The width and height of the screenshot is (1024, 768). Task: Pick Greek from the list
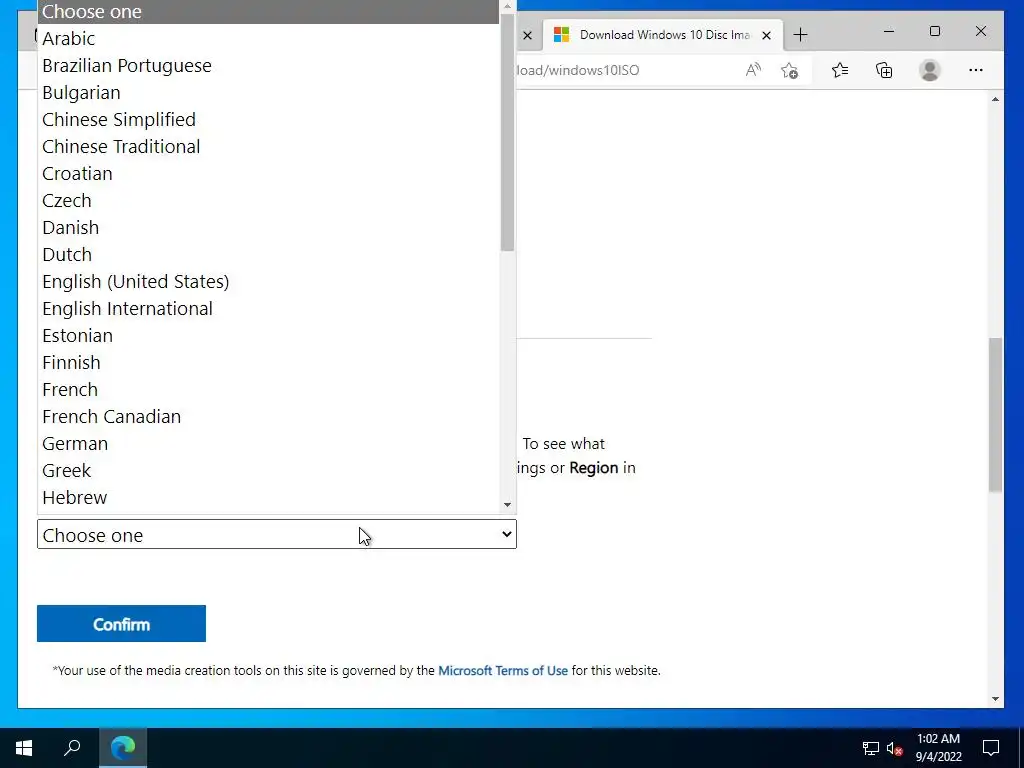click(x=268, y=470)
